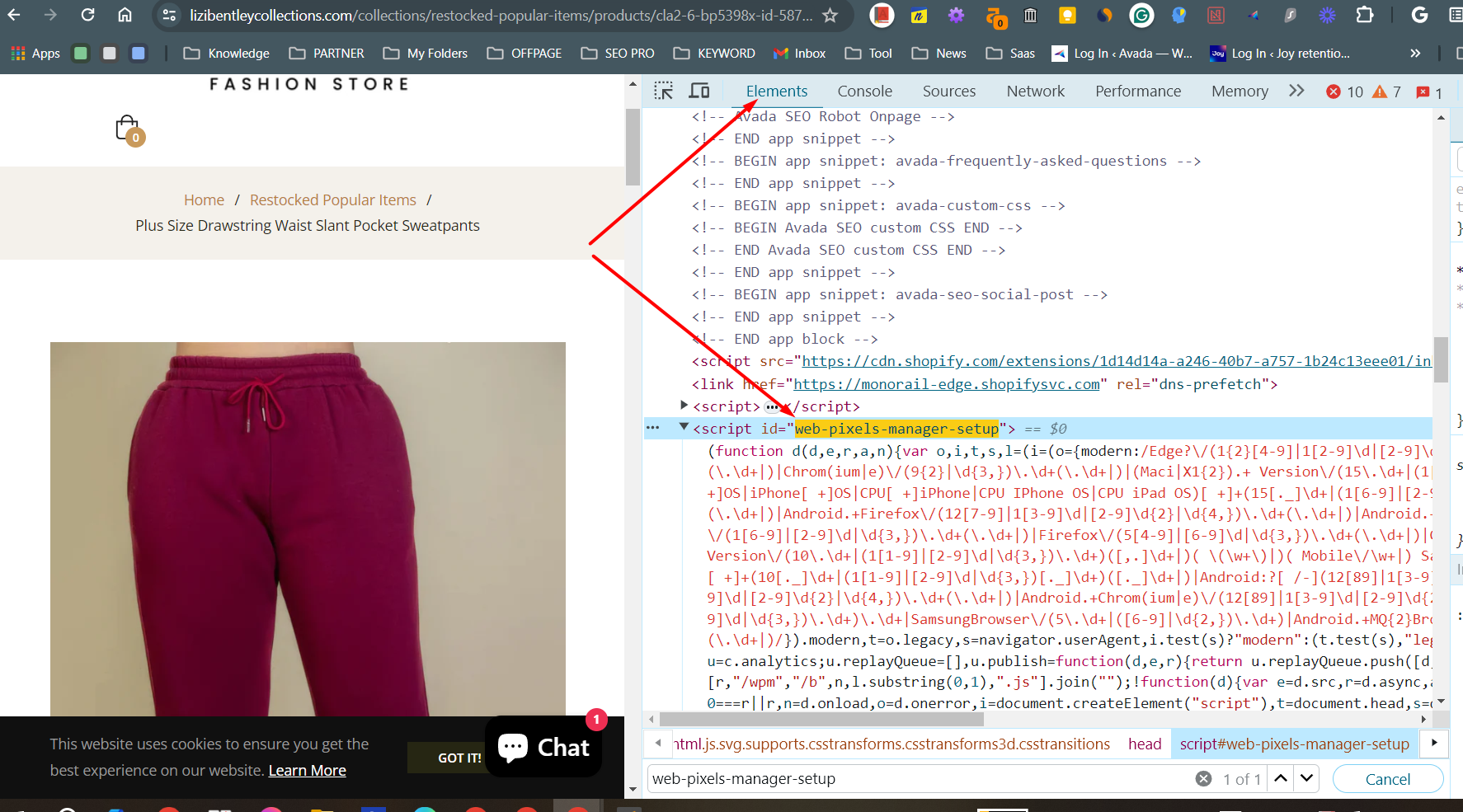Open the Knowledge bookmarks folder
The width and height of the screenshot is (1463, 812).
(x=227, y=54)
